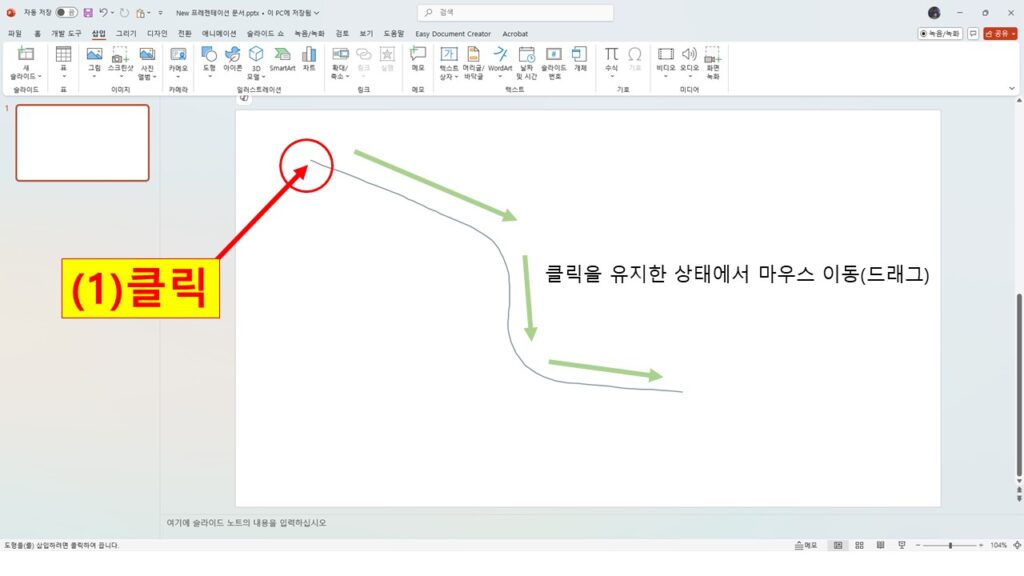The image size is (1024, 576).
Task: Click the Video (비디오) icon
Action: point(665,54)
